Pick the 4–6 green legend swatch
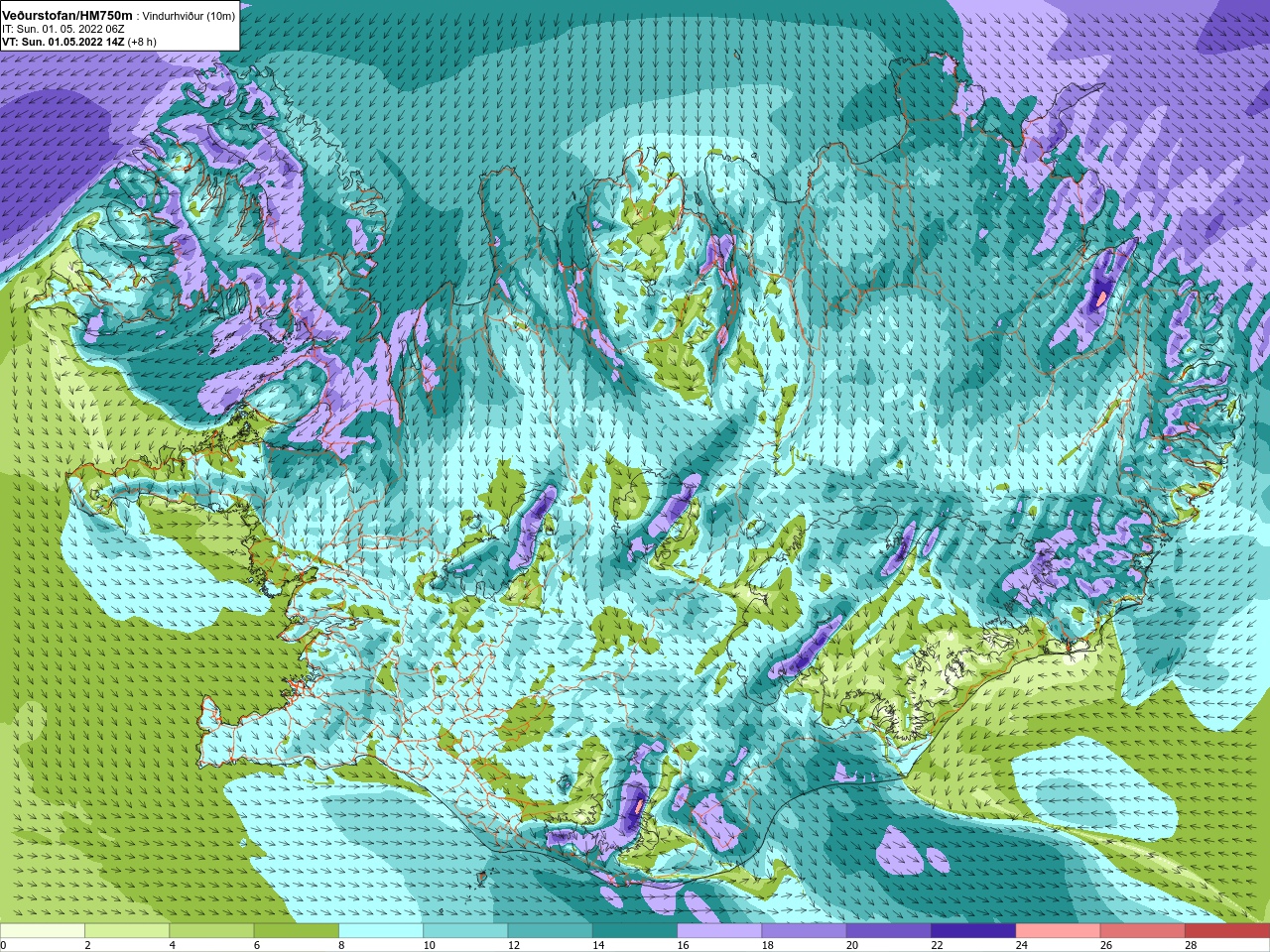Viewport: 1270px width, 952px height. point(211,930)
